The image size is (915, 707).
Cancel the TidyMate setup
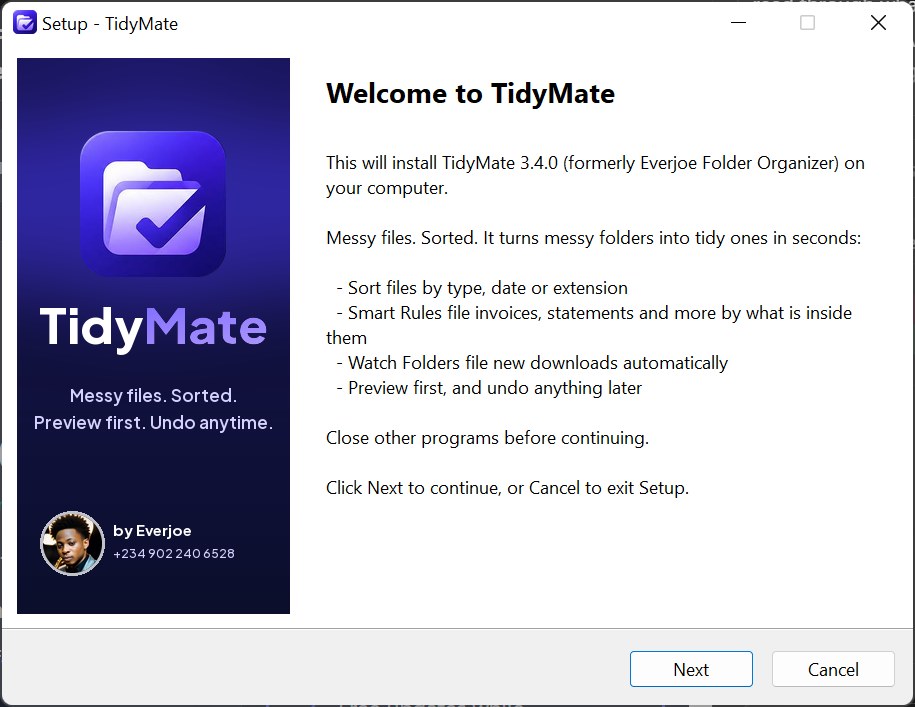(833, 669)
